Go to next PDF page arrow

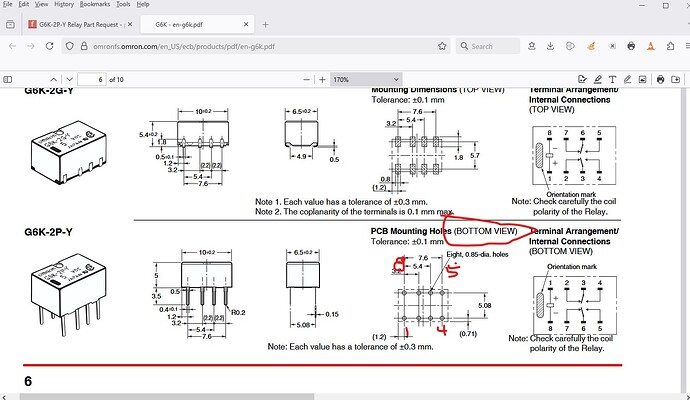point(70,80)
